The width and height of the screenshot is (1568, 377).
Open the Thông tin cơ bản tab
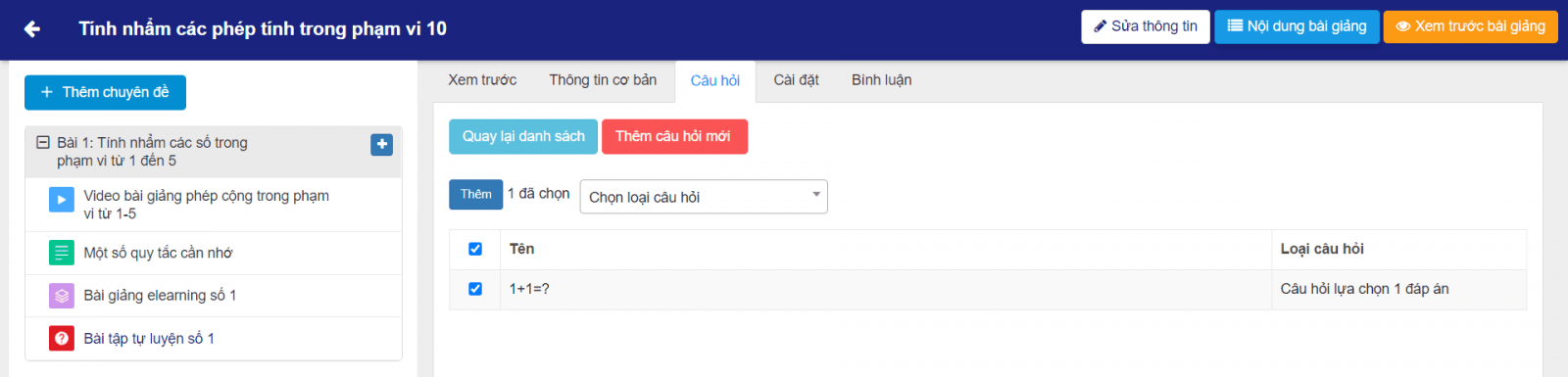tap(603, 80)
